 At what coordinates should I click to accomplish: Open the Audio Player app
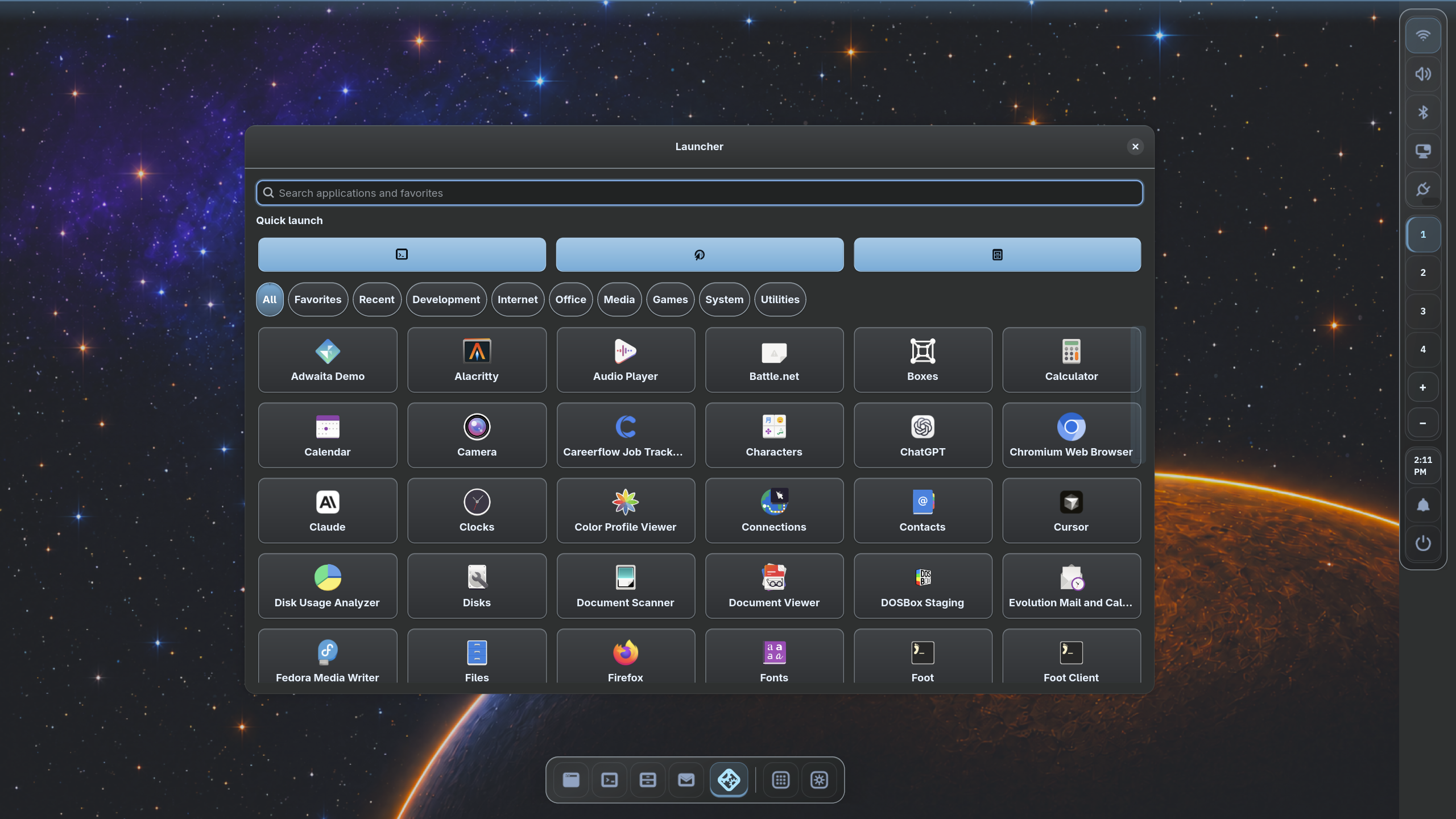626,359
